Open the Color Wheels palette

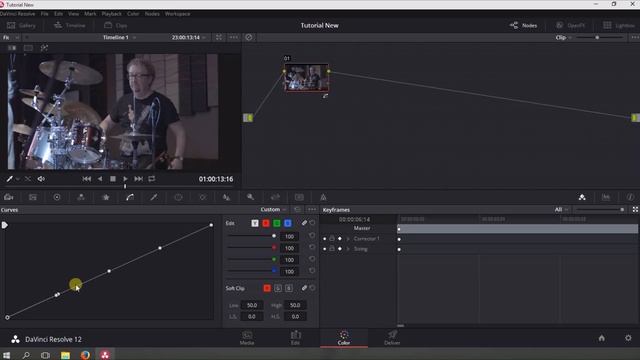click(x=57, y=197)
